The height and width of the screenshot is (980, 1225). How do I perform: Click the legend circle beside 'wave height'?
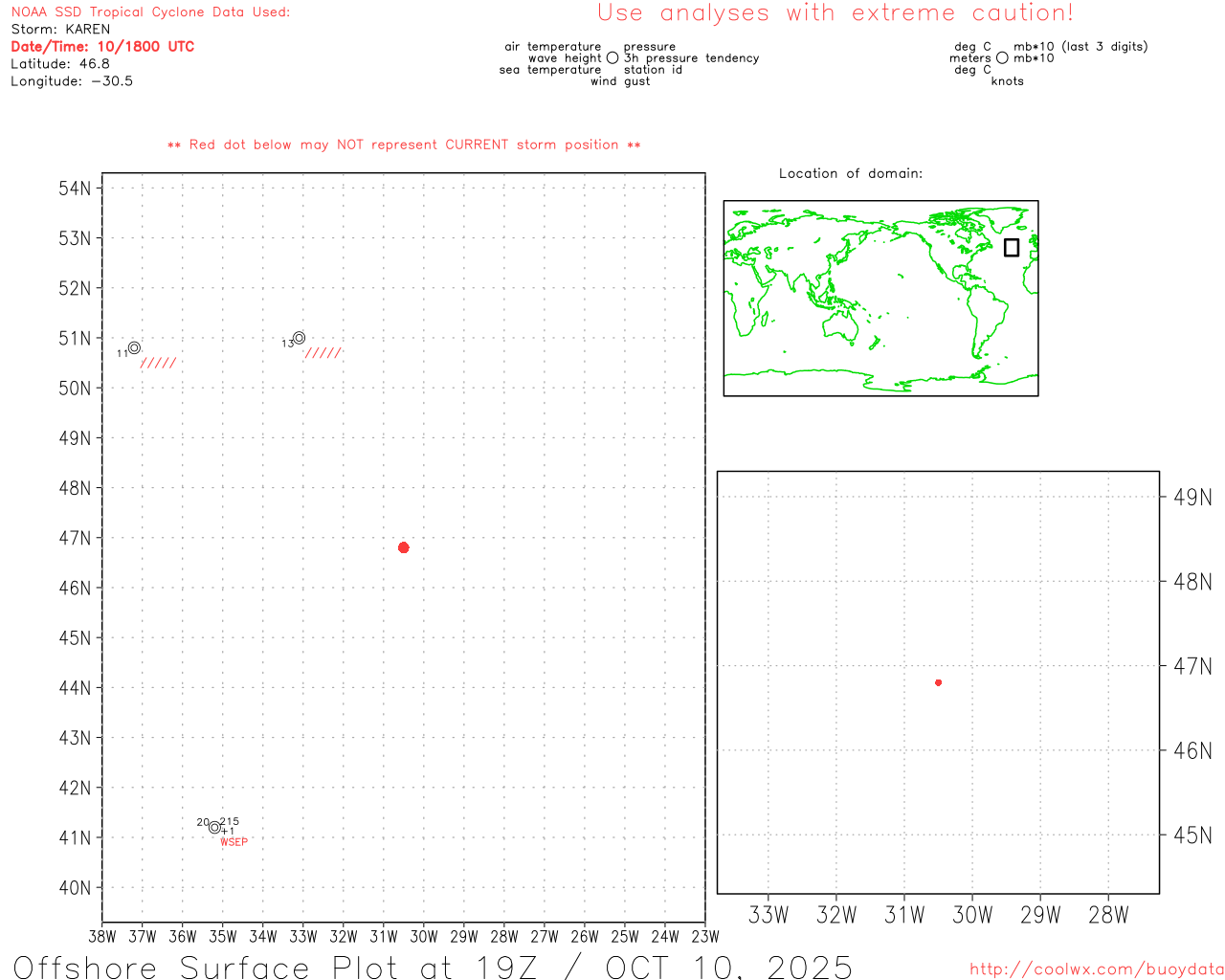612,57
